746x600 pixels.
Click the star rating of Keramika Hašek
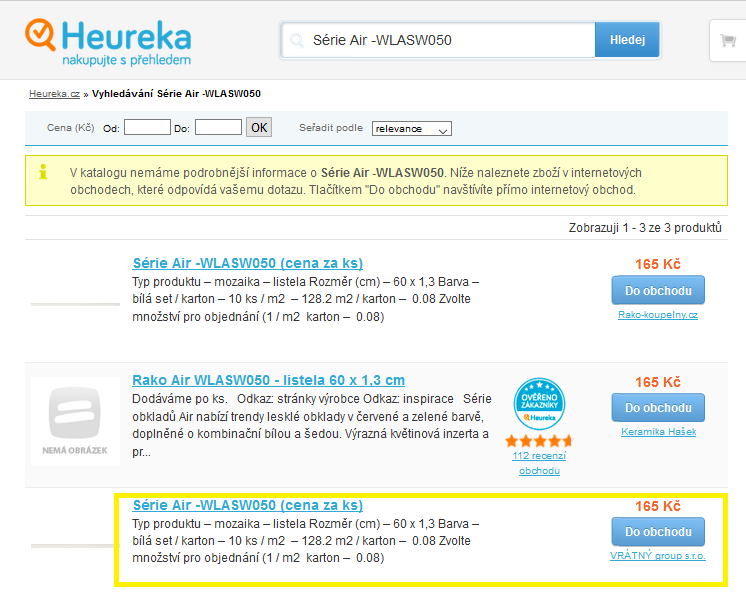(539, 441)
